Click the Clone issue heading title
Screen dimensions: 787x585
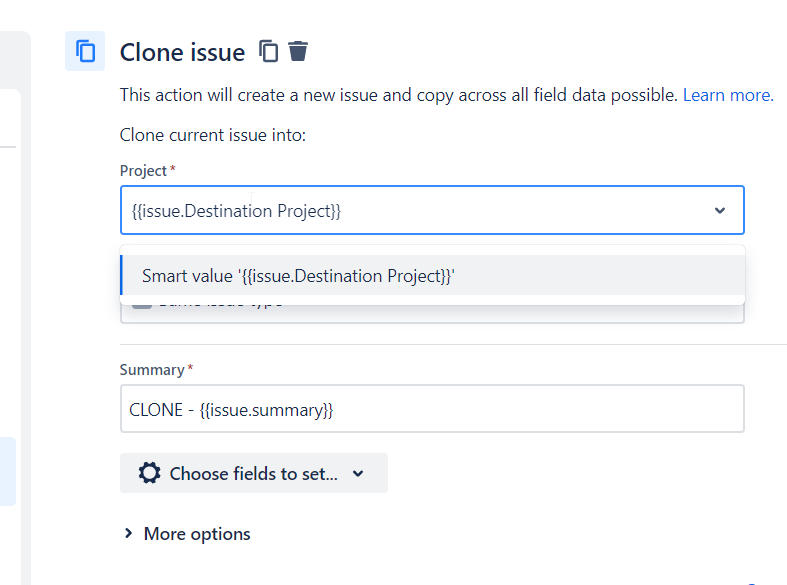pyautogui.click(x=183, y=52)
